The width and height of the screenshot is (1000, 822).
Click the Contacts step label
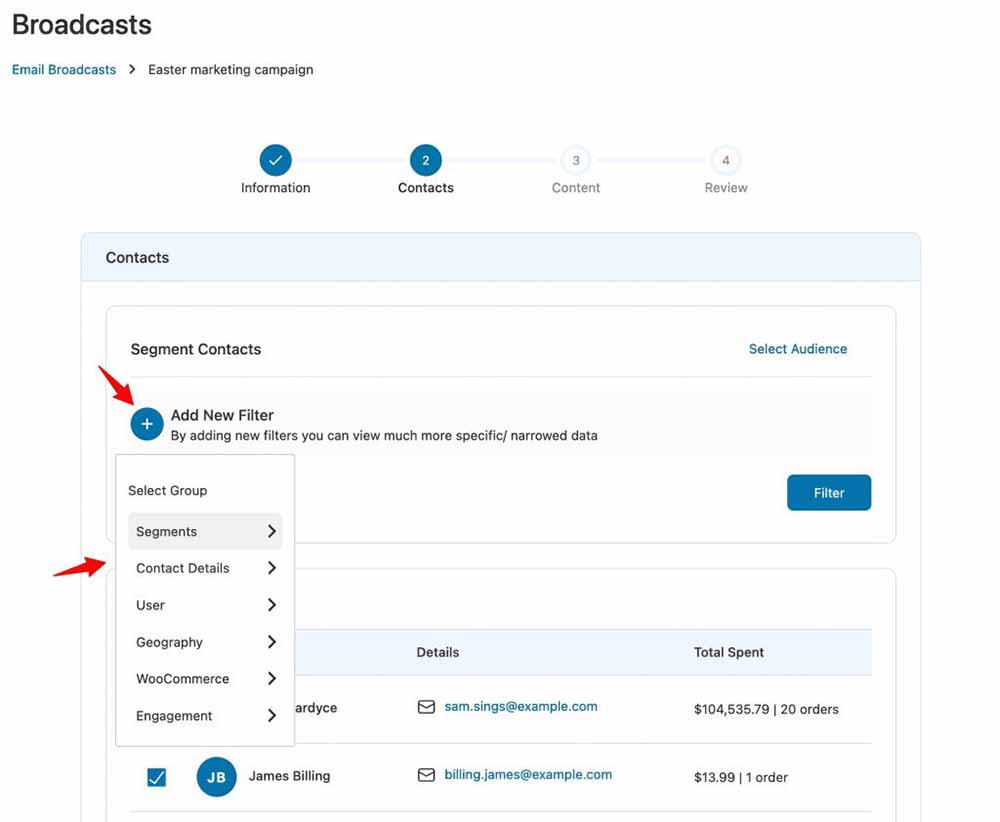[x=425, y=187]
